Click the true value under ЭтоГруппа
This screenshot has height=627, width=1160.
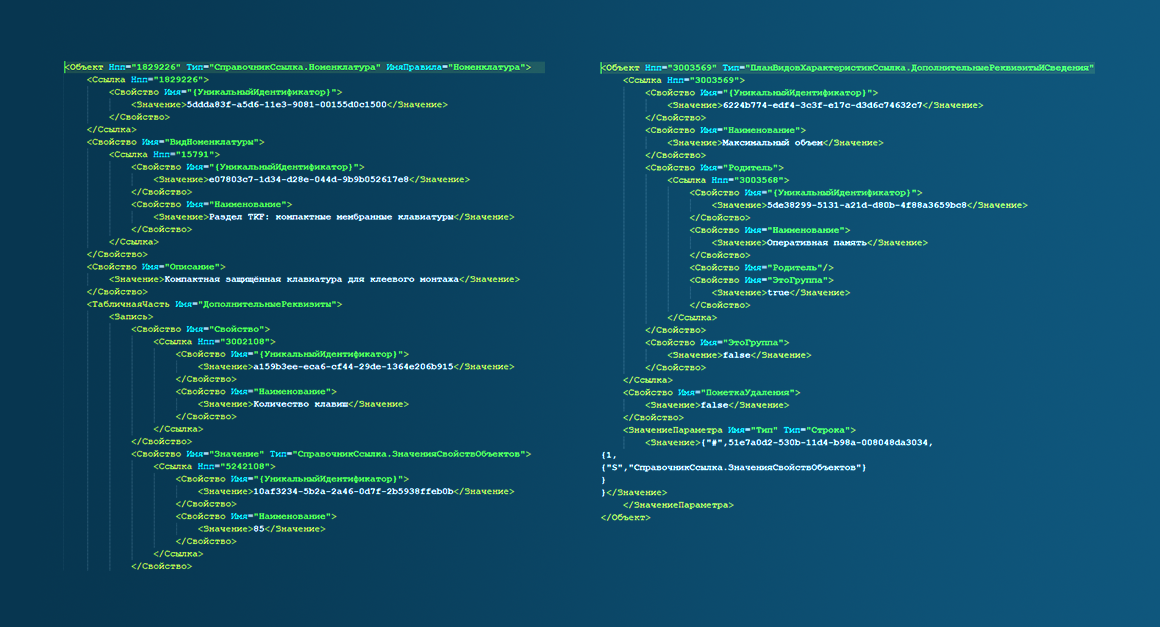click(x=778, y=293)
